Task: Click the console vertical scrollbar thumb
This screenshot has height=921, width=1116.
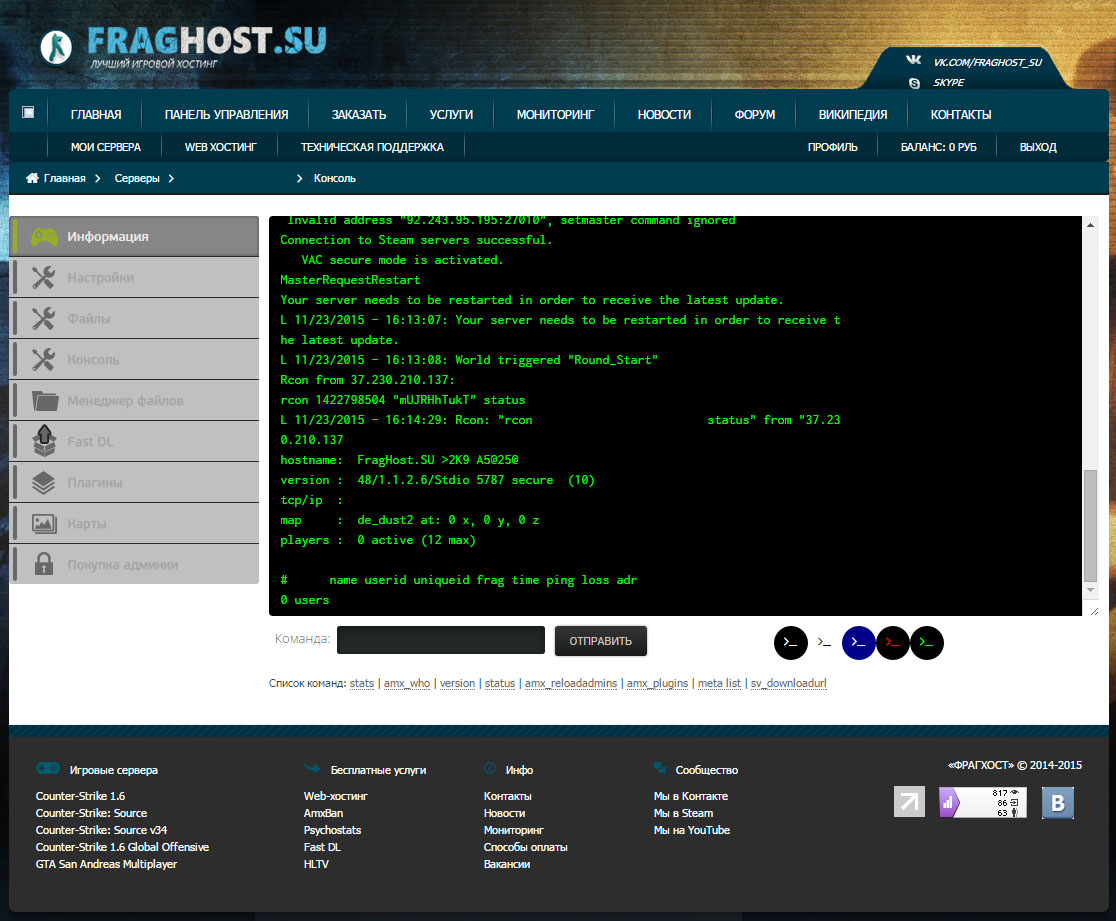Action: pyautogui.click(x=1090, y=525)
